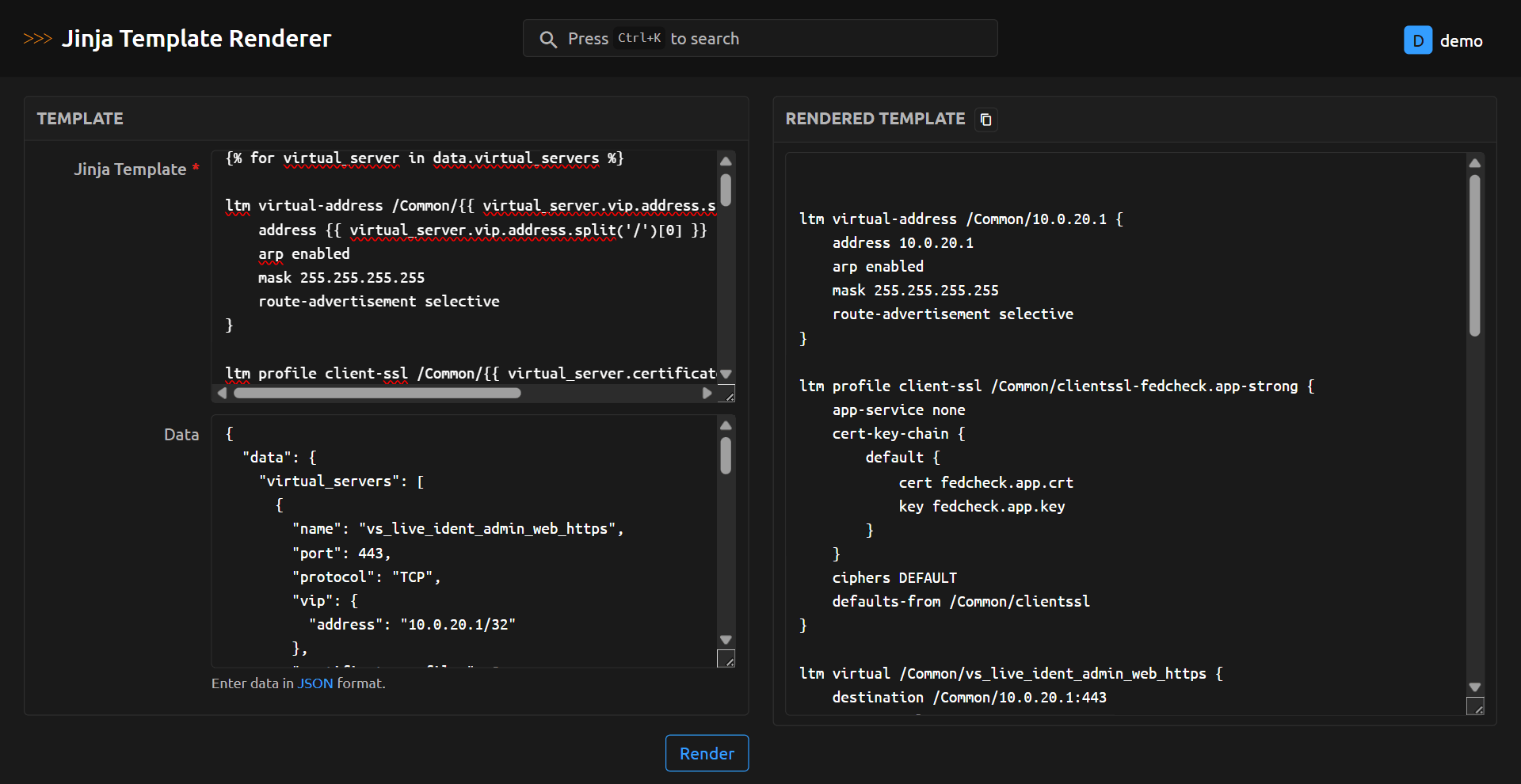Open the JSON format link

click(x=315, y=683)
